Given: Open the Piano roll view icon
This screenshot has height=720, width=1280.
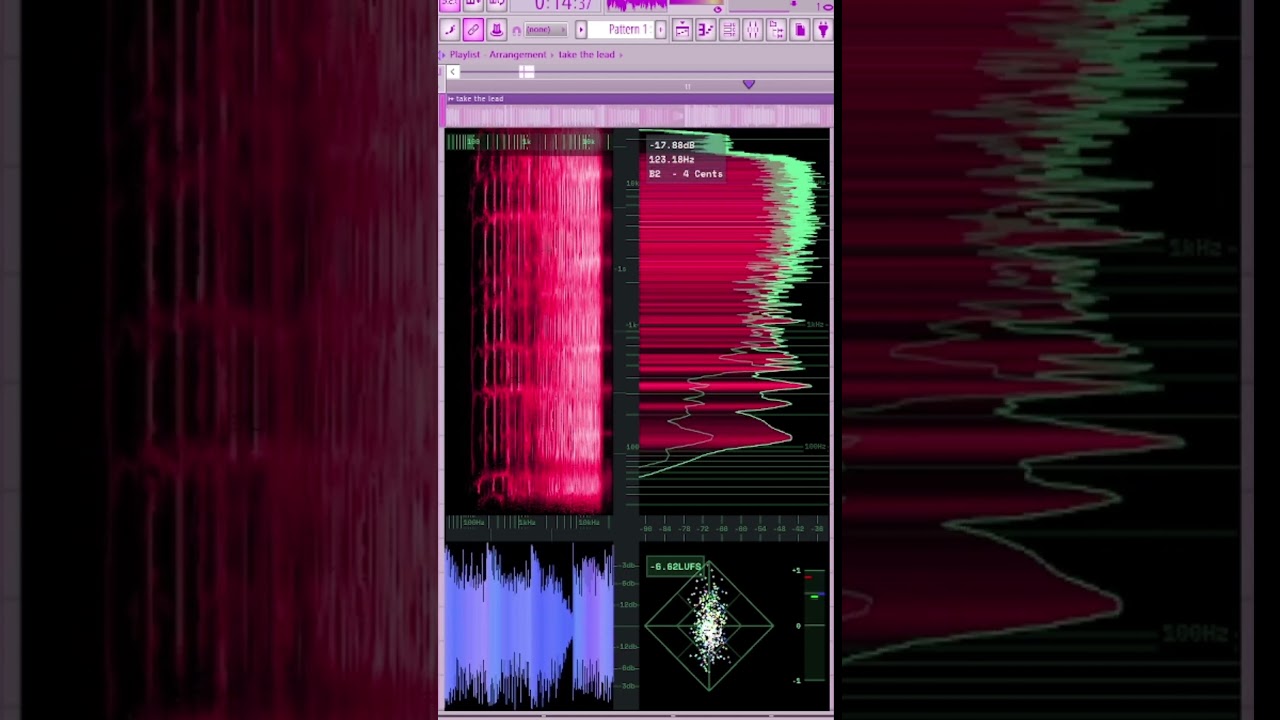Looking at the screenshot, I should click(x=706, y=30).
